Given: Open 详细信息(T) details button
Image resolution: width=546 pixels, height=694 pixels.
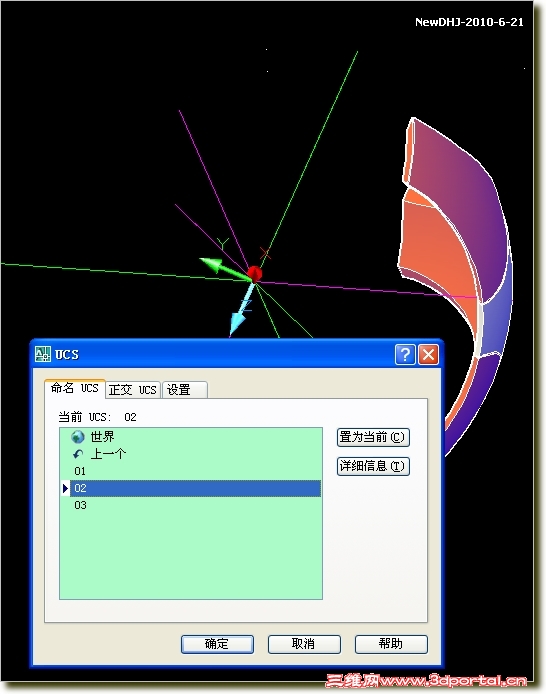Looking at the screenshot, I should pos(373,466).
